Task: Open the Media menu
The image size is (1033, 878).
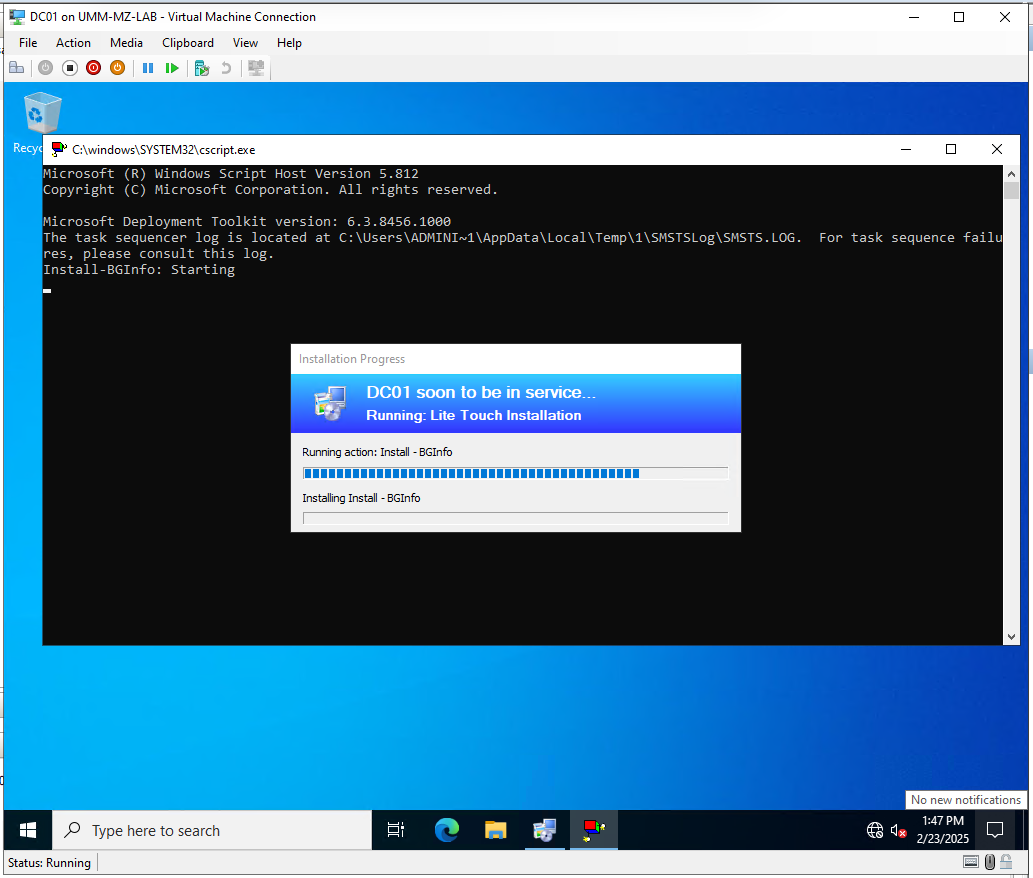Action: click(126, 43)
